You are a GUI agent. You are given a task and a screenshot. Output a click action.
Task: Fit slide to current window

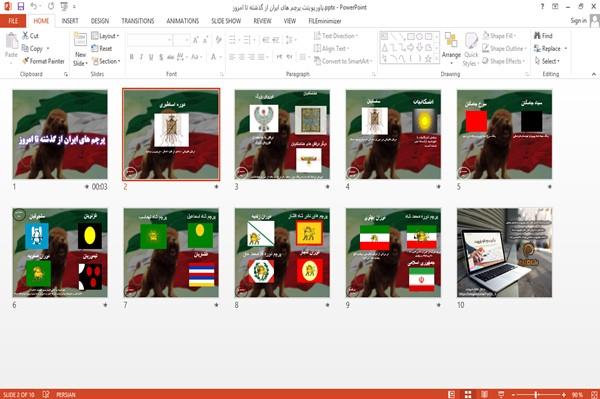(594, 394)
